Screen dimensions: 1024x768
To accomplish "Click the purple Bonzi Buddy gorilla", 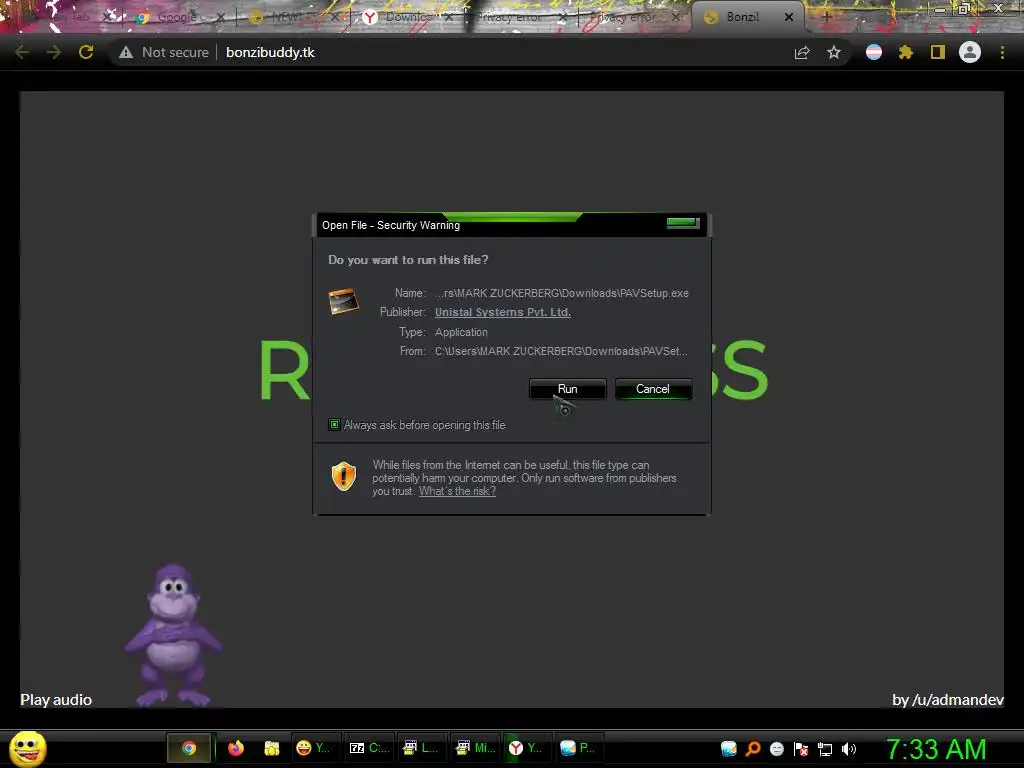I will tap(173, 635).
